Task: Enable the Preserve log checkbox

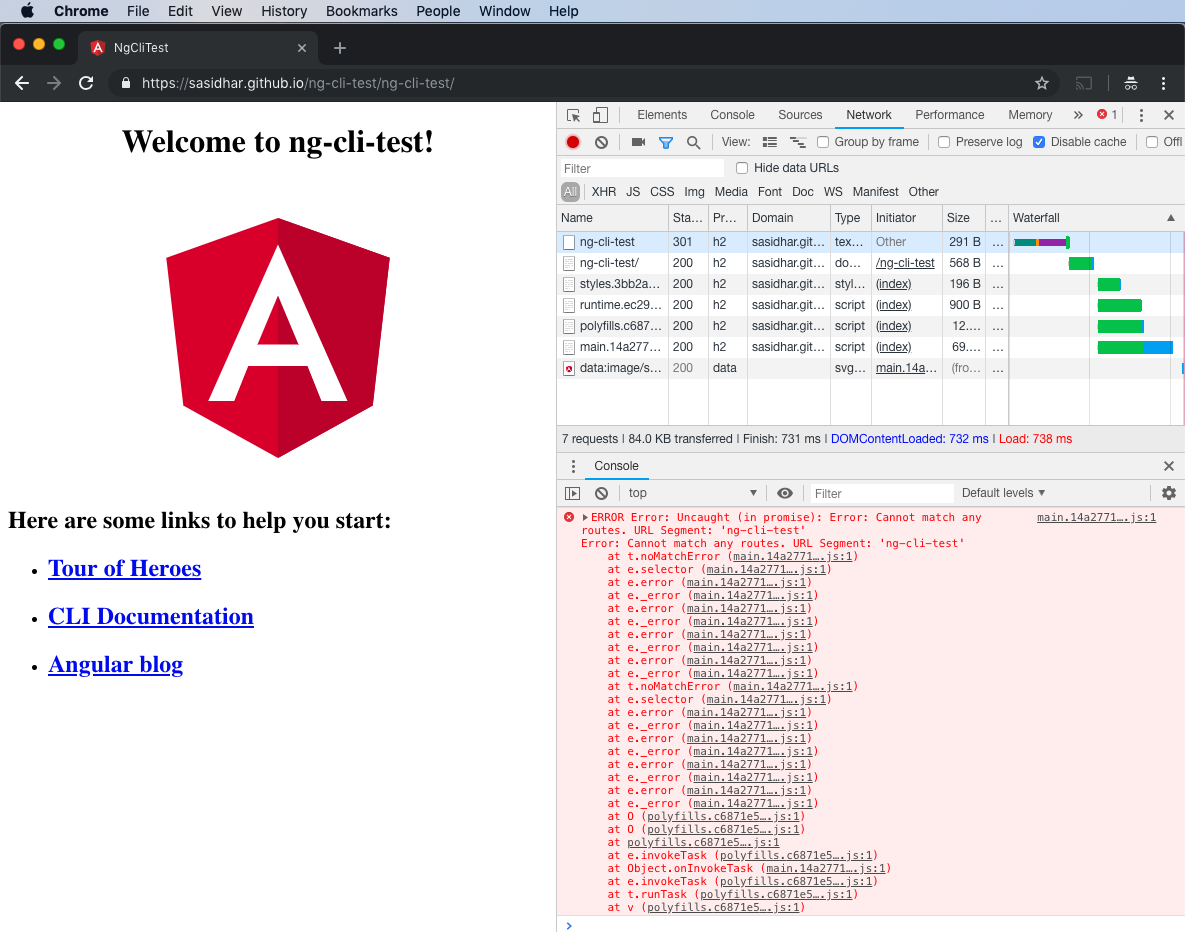Action: tap(944, 142)
